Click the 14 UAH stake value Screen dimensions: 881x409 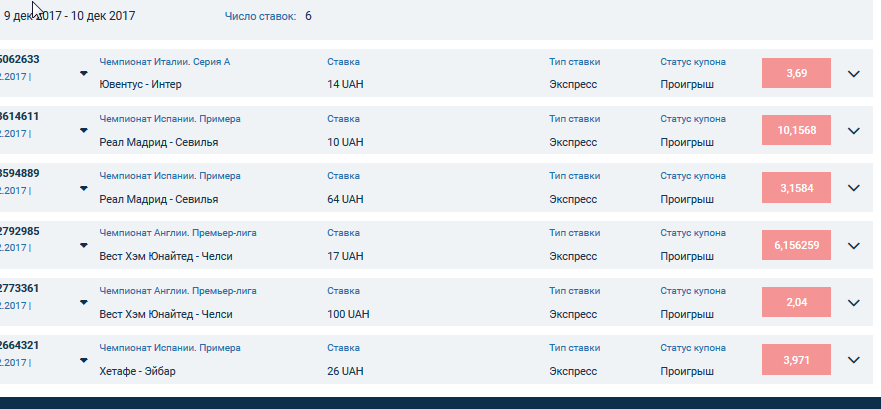coord(345,84)
